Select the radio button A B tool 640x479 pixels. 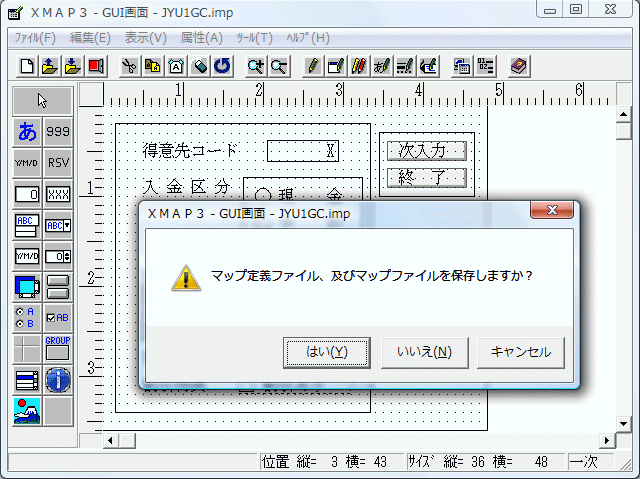[x=27, y=318]
